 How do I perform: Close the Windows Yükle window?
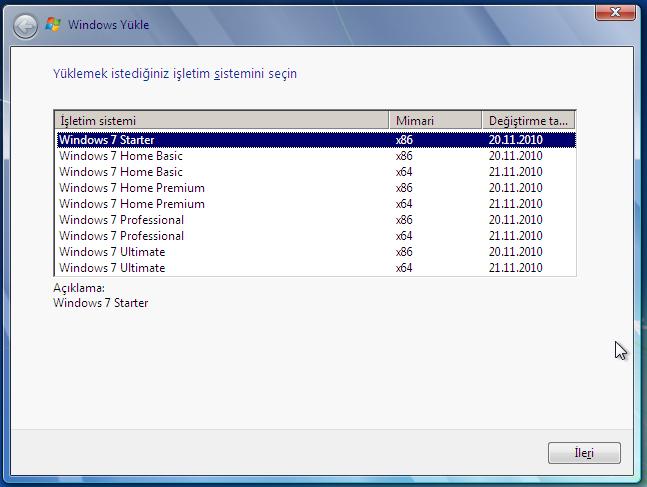pos(615,12)
